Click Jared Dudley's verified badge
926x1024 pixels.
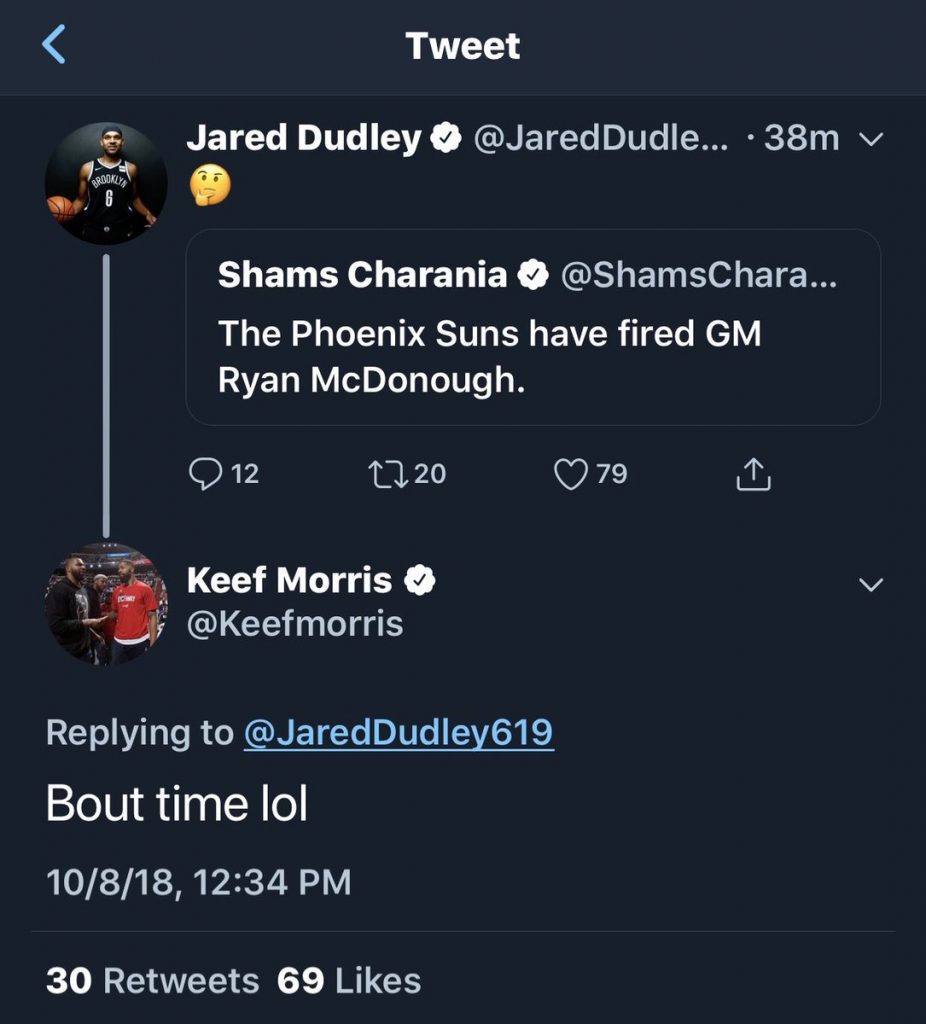[445, 139]
